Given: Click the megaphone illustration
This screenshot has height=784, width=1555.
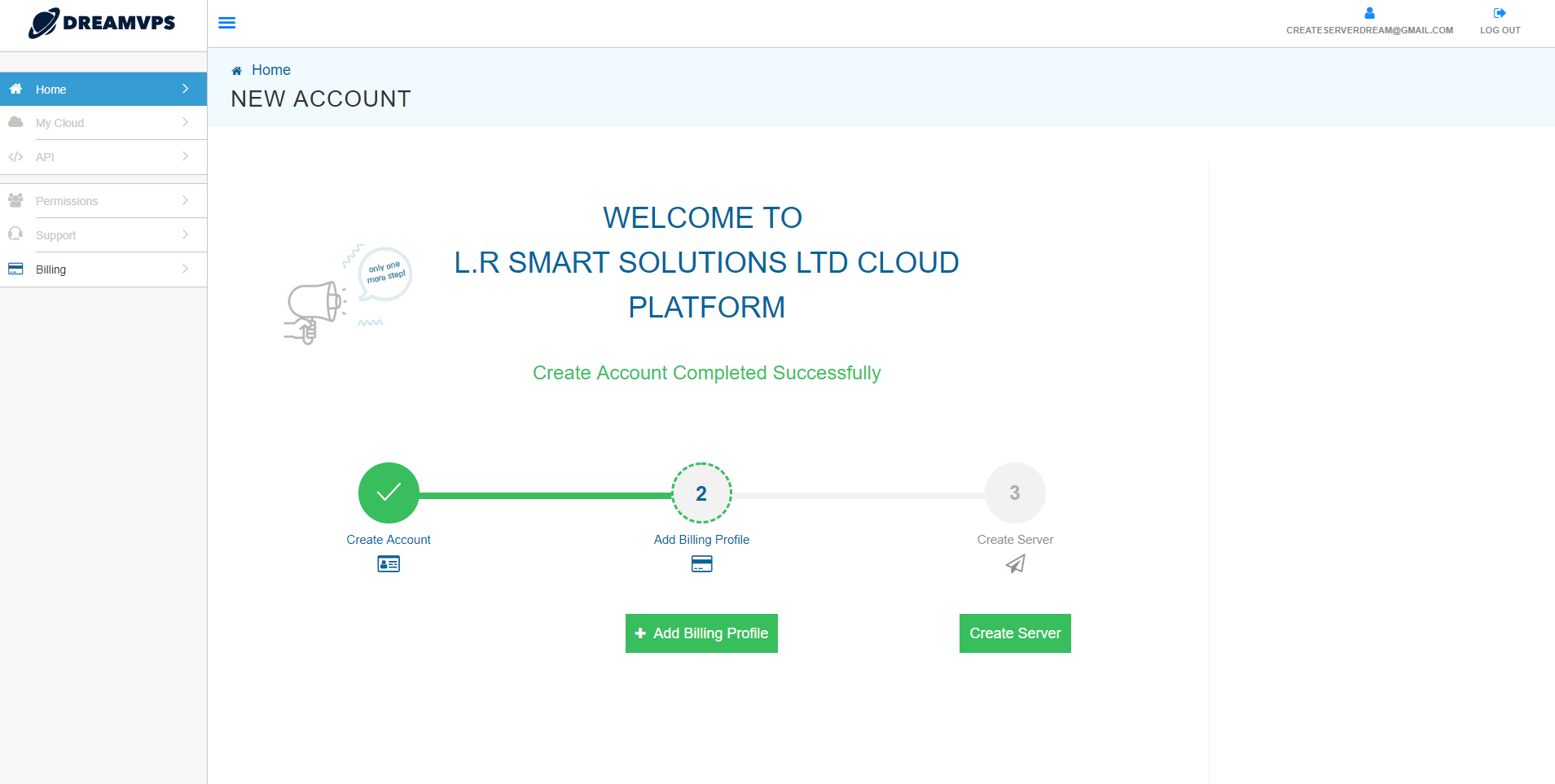Looking at the screenshot, I should point(348,295).
